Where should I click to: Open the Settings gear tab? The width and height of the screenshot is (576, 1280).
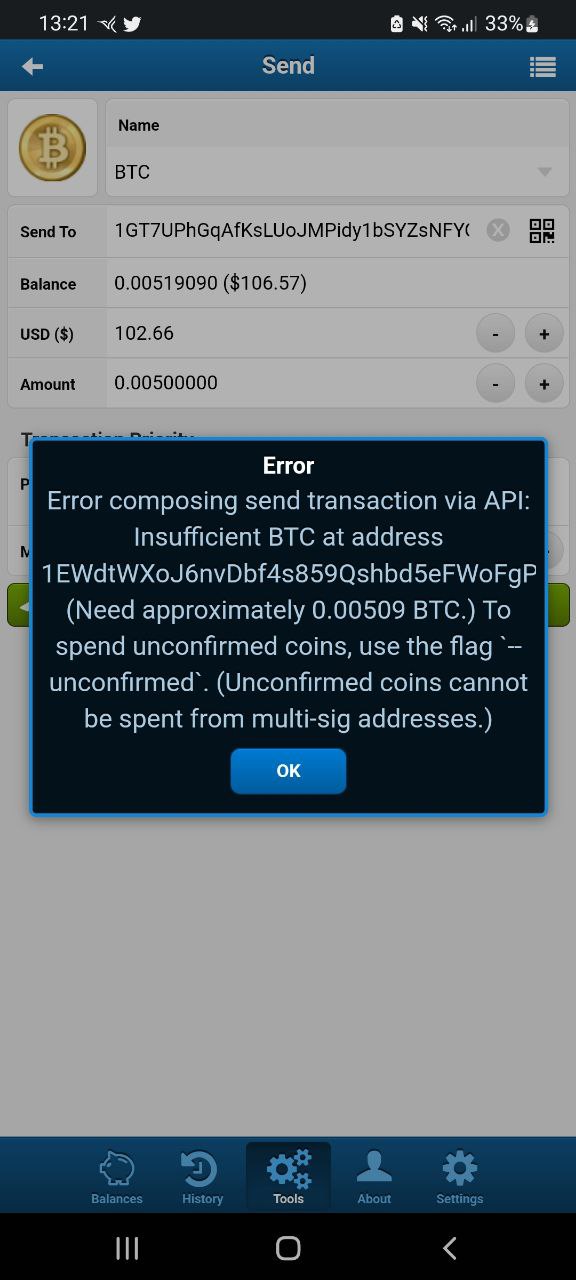pyautogui.click(x=460, y=1177)
